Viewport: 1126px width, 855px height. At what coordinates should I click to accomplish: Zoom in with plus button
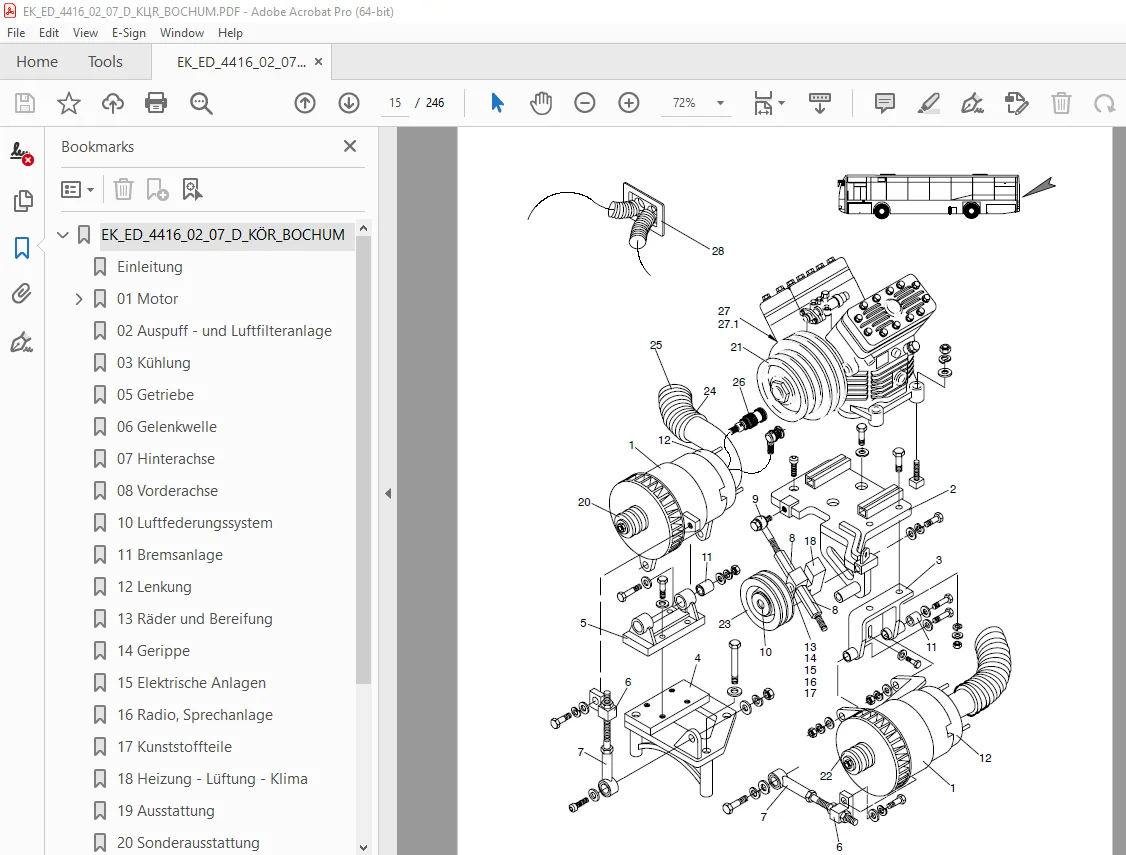tap(628, 103)
